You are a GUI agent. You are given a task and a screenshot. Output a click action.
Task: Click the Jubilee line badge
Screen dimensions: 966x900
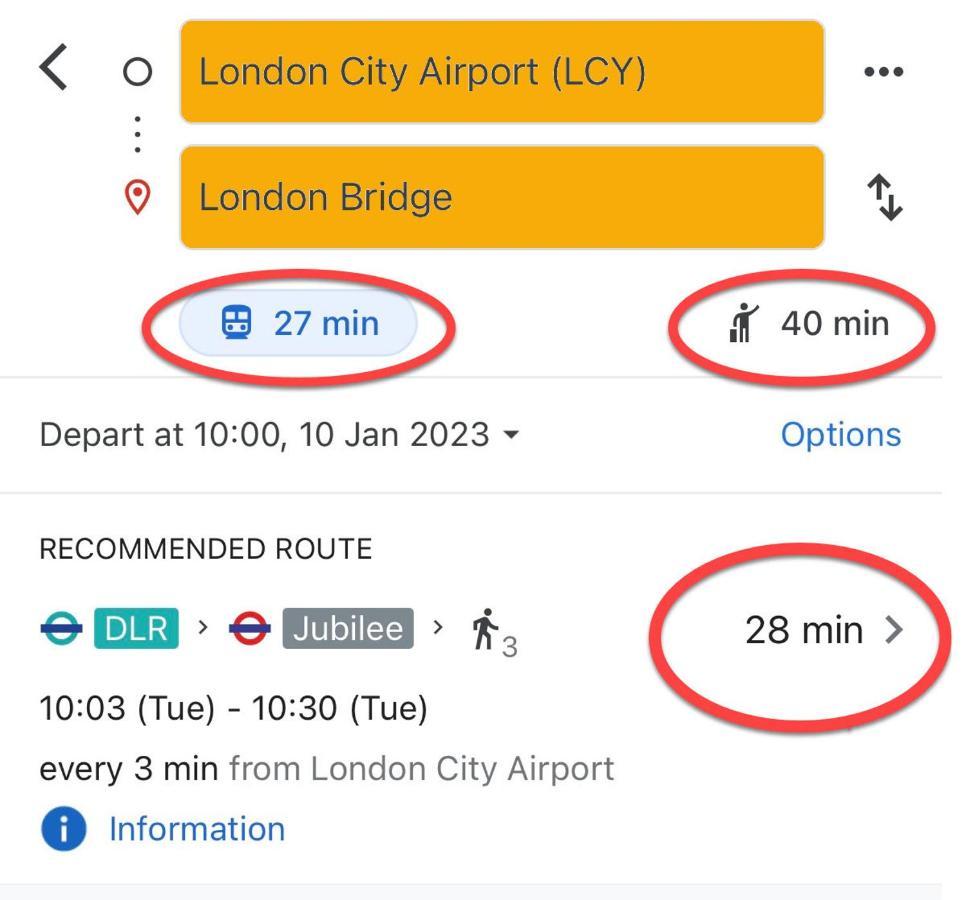tap(348, 628)
